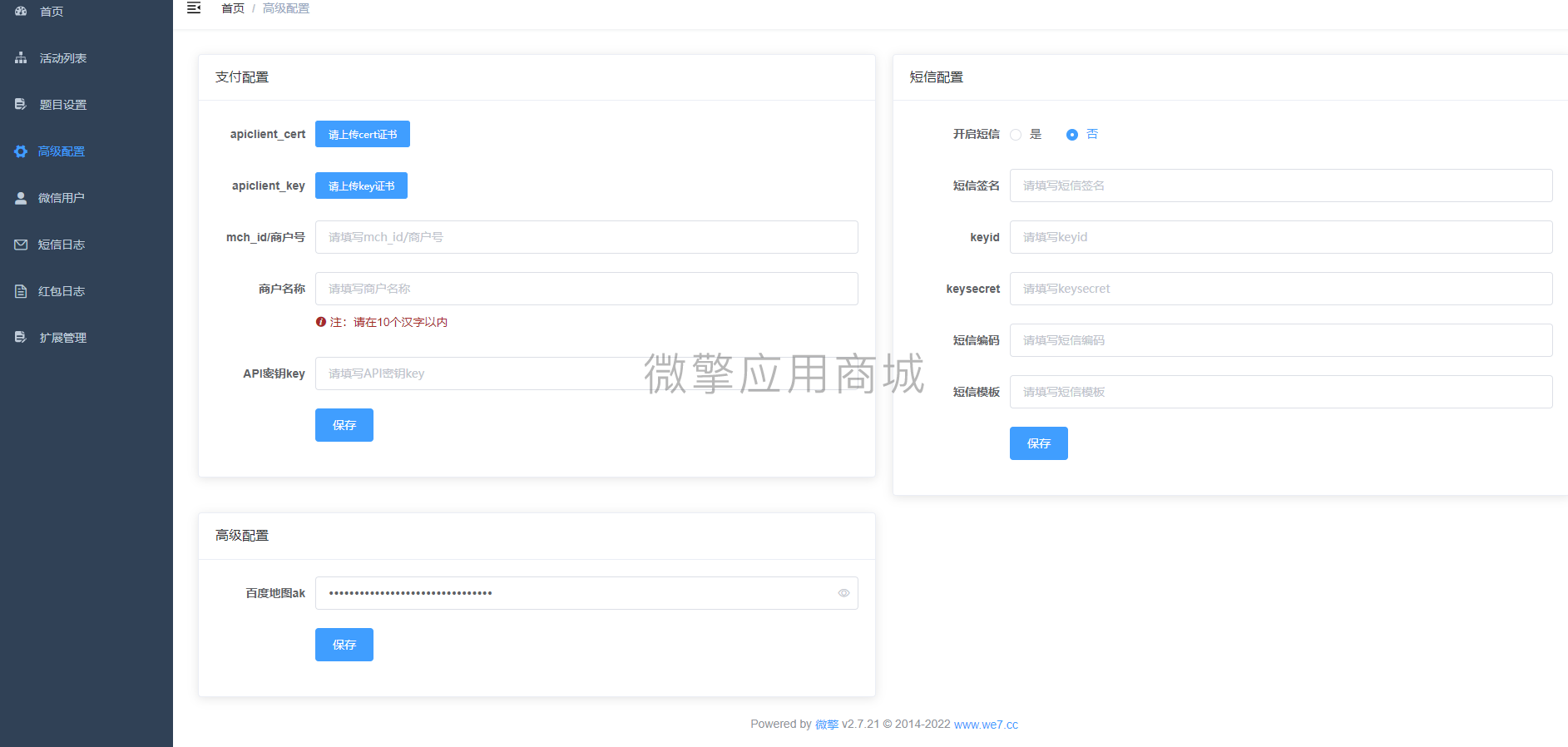Open 扩展管理 in the sidebar menu
Screen dimensions: 1568x747
[x=87, y=338]
